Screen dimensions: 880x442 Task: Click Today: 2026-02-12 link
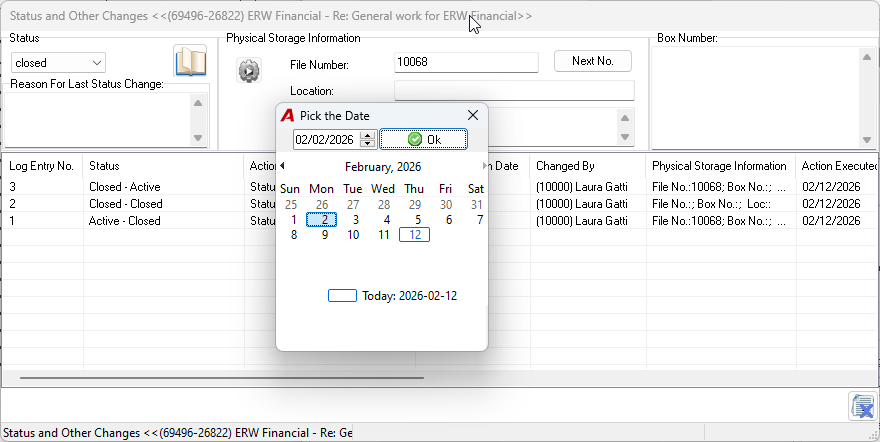tap(392, 296)
